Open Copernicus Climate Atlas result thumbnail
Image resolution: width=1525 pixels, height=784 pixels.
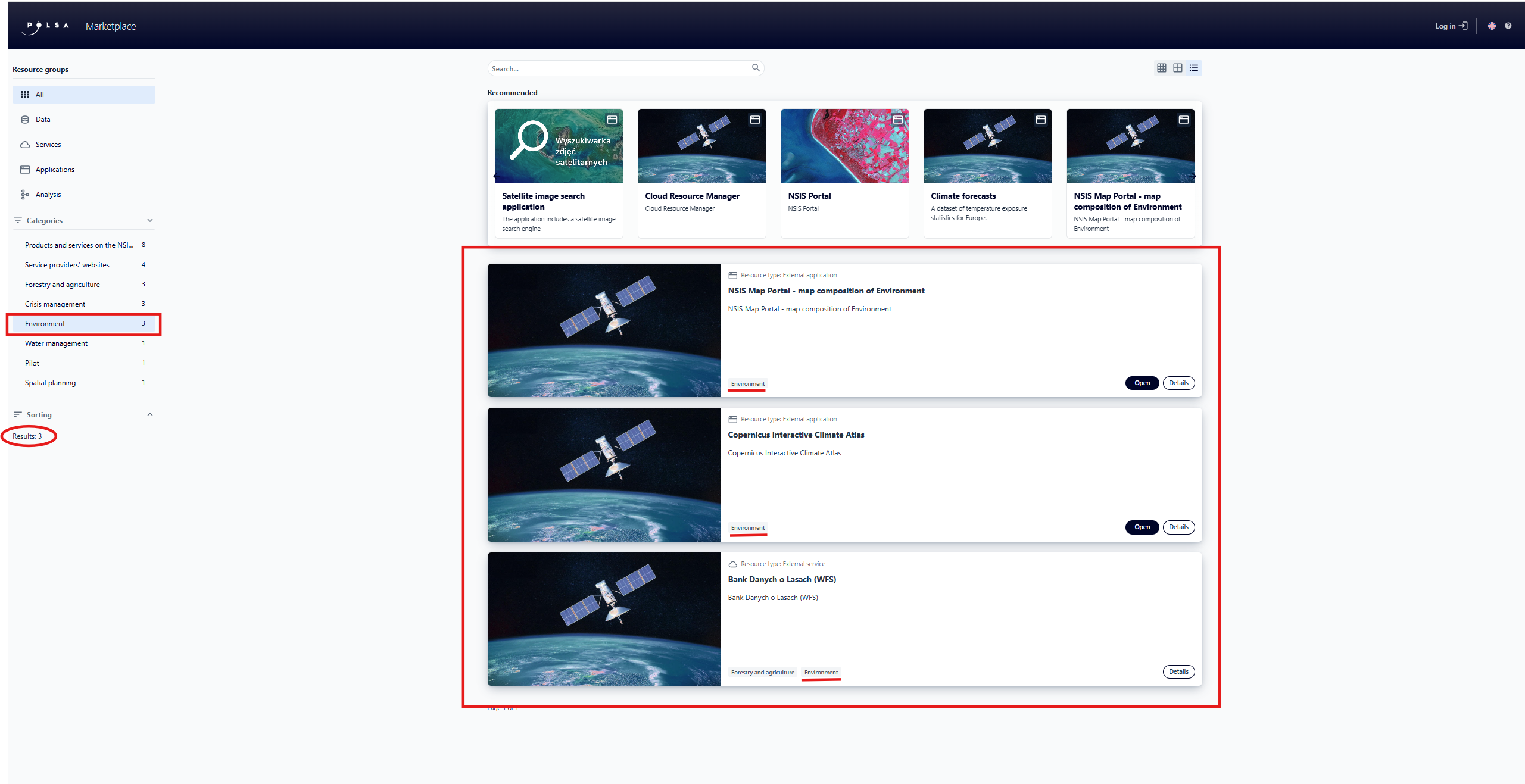[x=604, y=474]
